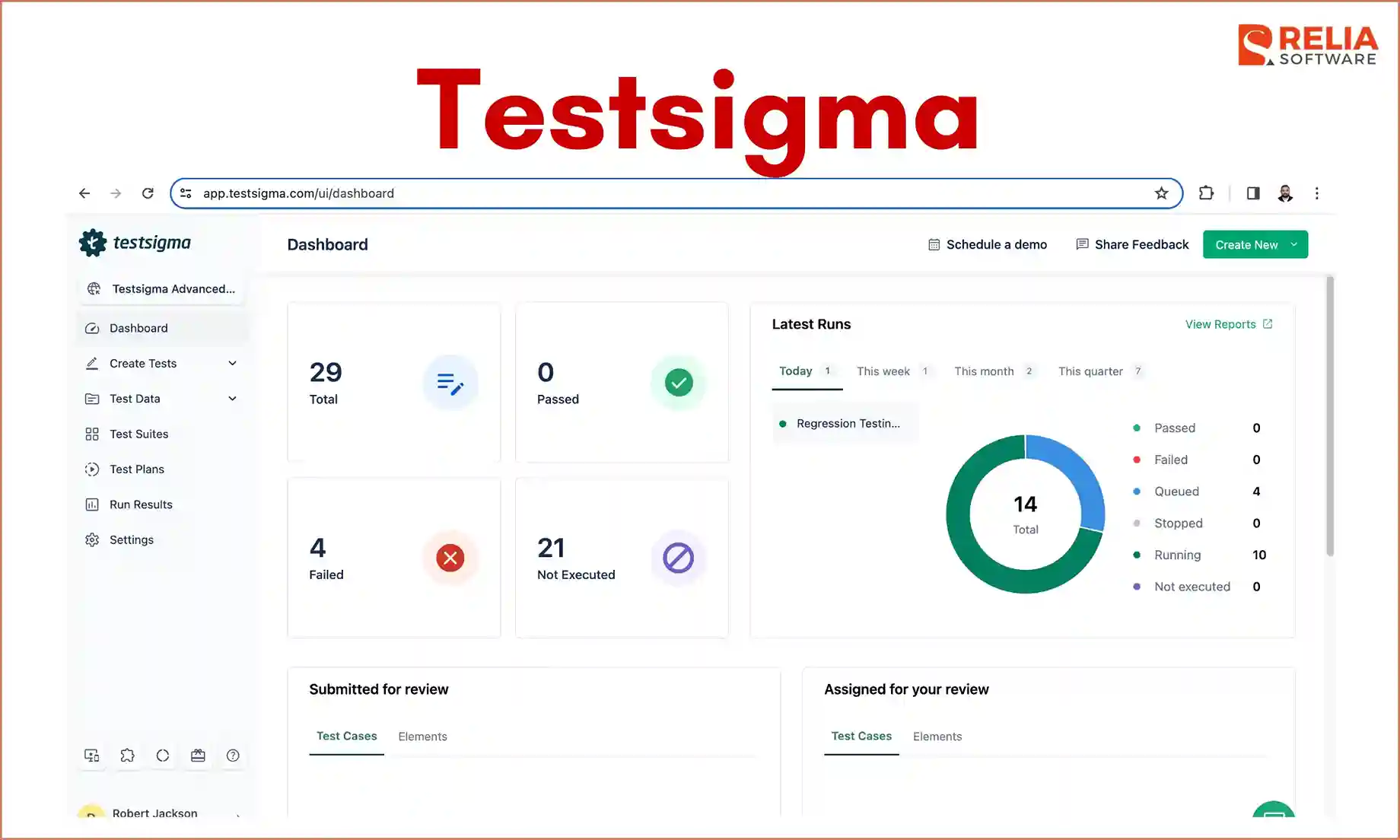Click the plugins puzzle icon at sidebar bottom
Image resolution: width=1400 pixels, height=840 pixels.
click(x=127, y=755)
